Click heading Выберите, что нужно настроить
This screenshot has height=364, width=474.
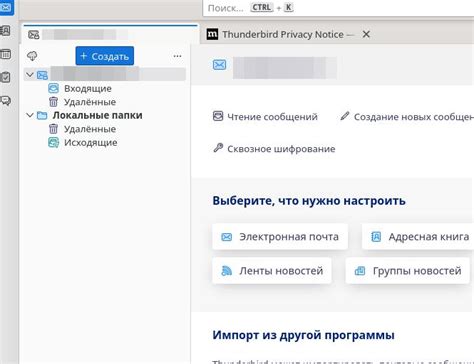pos(309,201)
